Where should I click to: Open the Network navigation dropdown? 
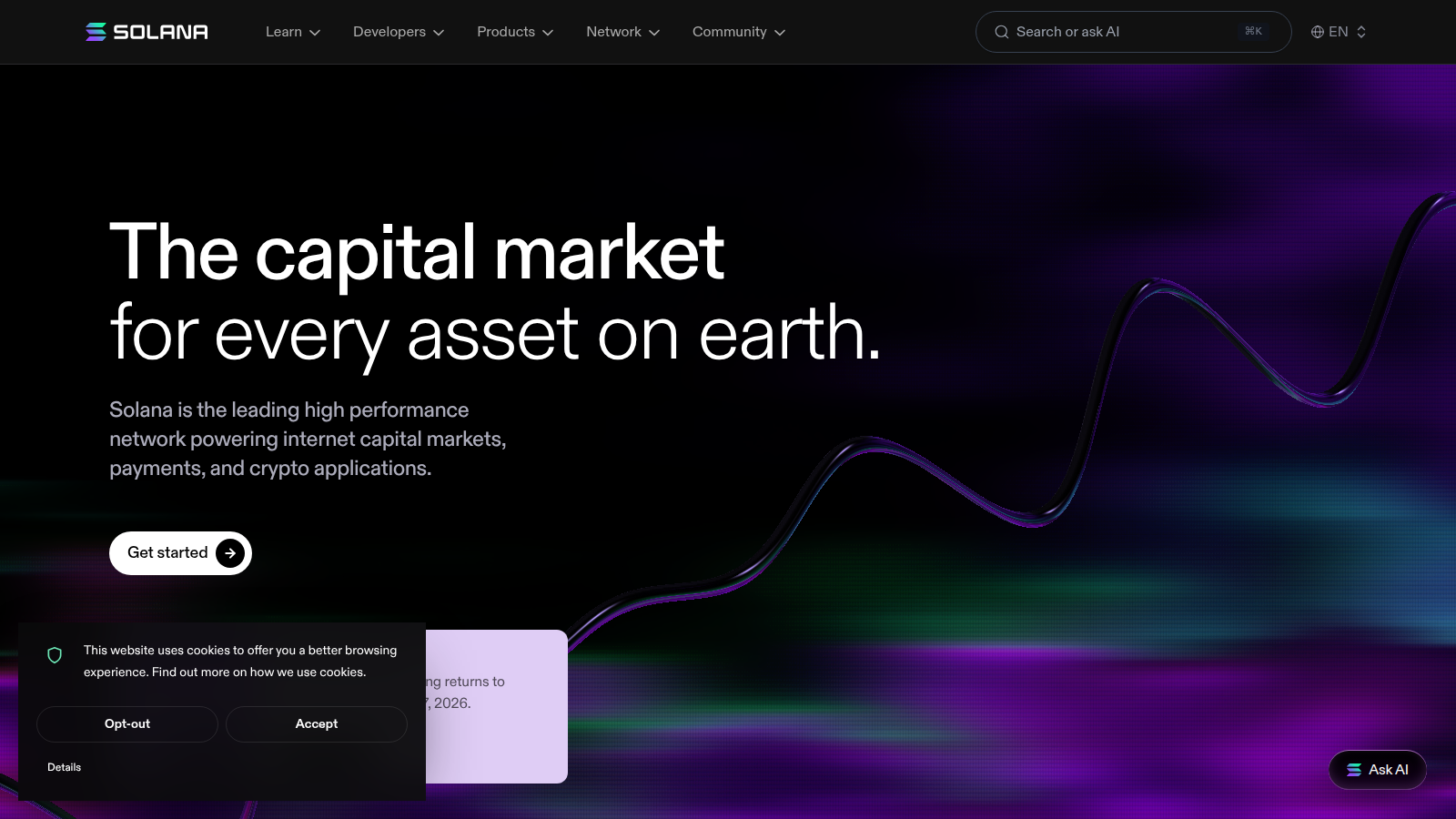pyautogui.click(x=623, y=32)
